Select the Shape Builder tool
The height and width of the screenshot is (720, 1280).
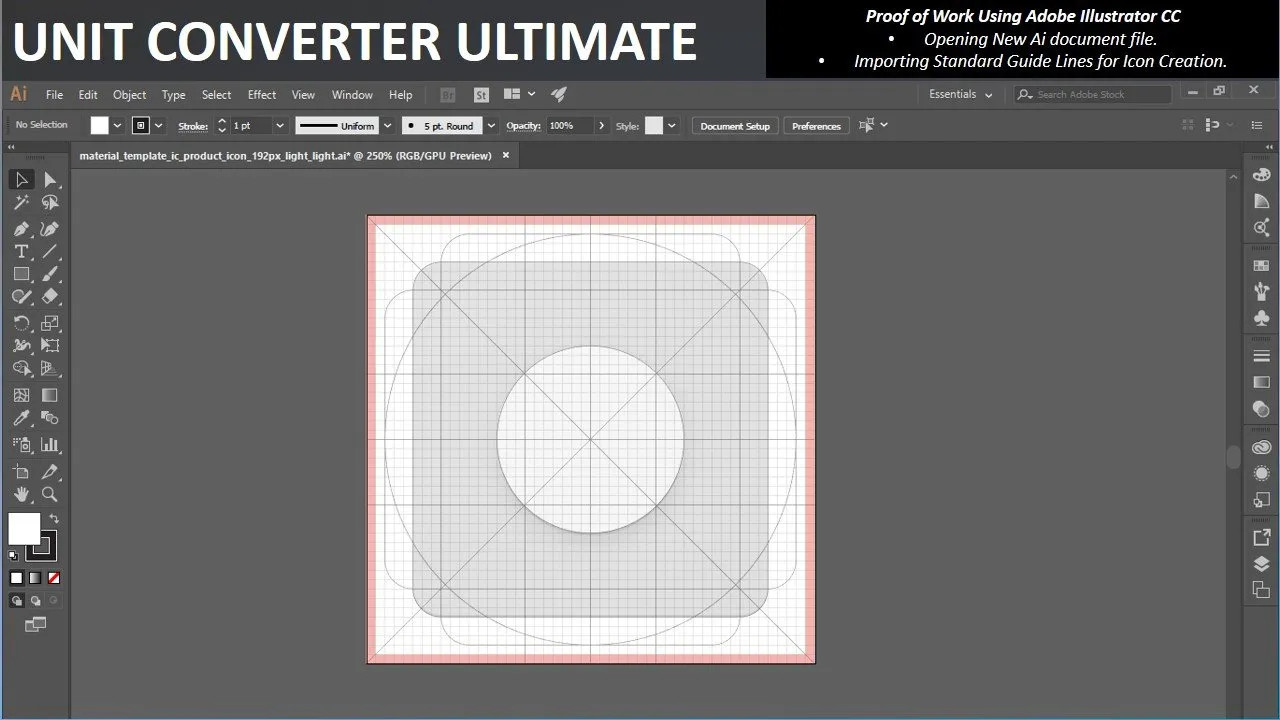[21, 369]
